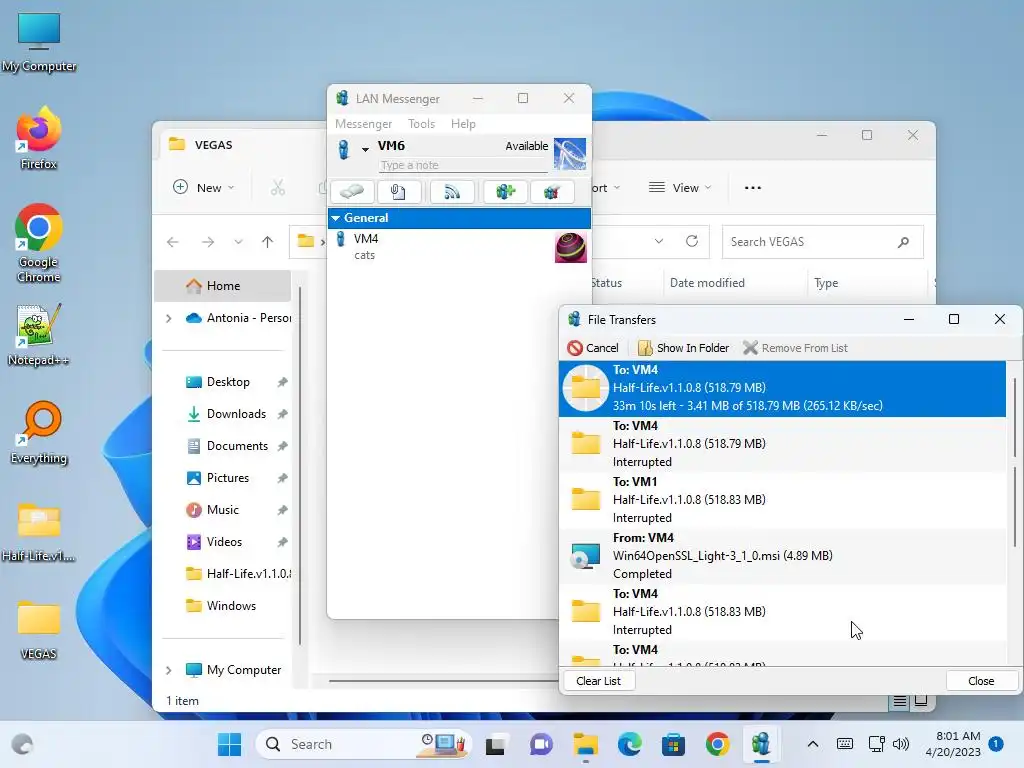Click the VM6 user avatar picture
Screen dimensions: 1024x768
click(569, 154)
